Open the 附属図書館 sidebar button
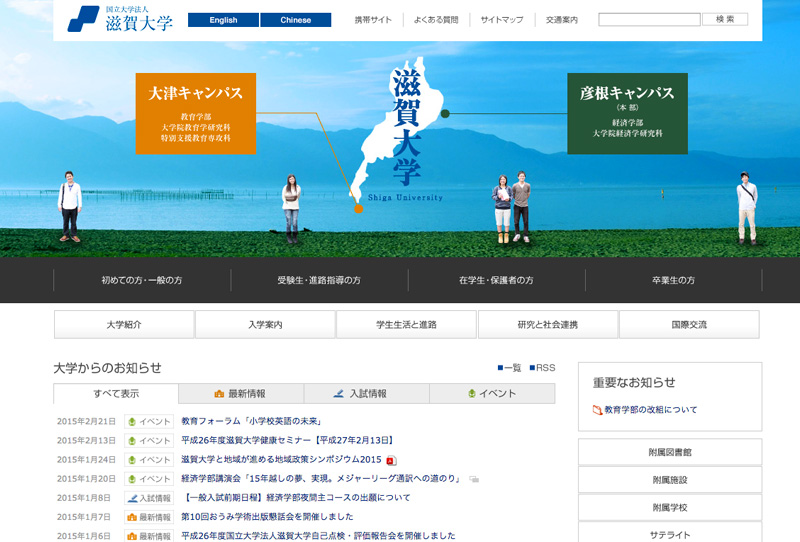 click(670, 452)
